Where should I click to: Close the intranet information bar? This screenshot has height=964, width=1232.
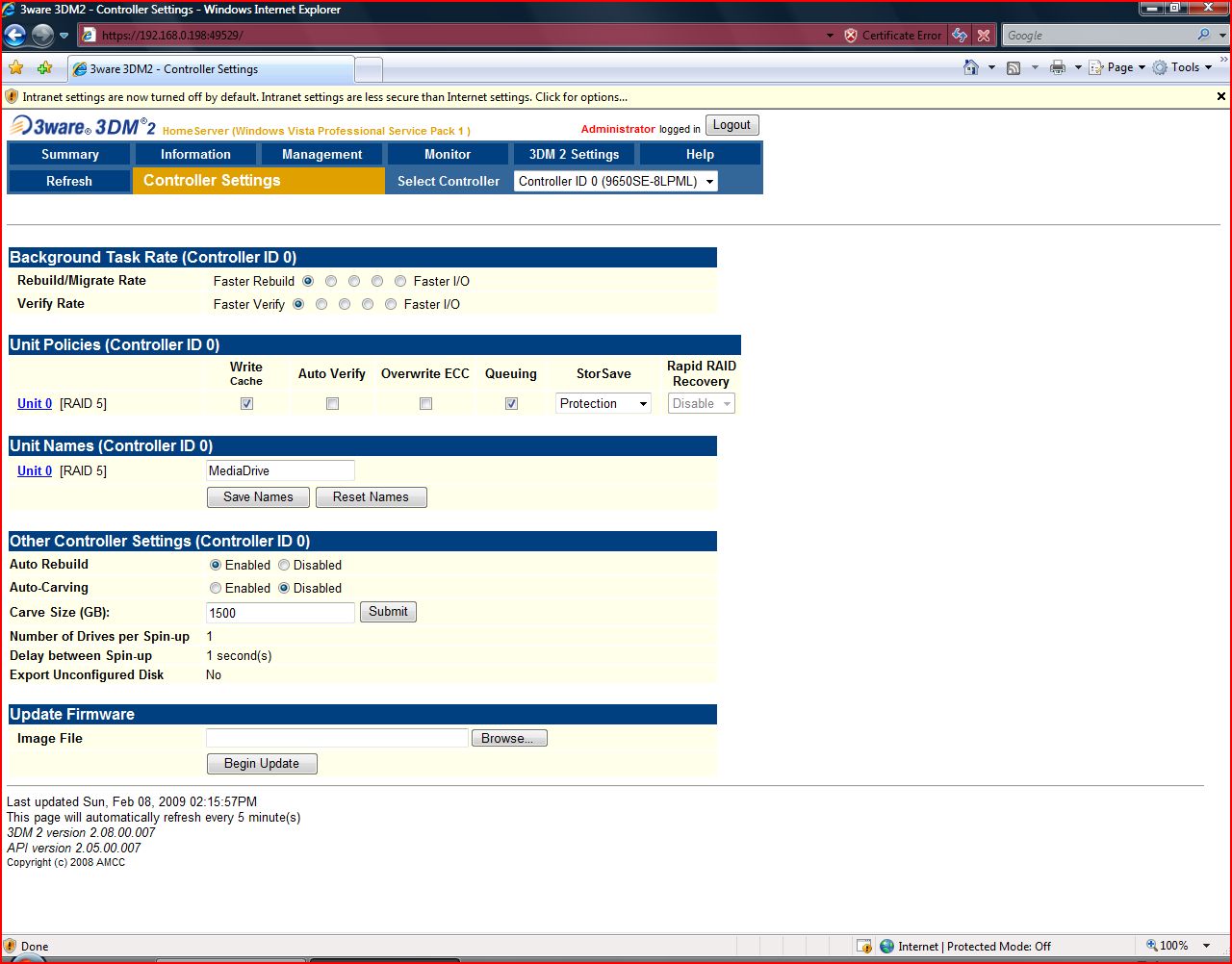coord(1221,96)
